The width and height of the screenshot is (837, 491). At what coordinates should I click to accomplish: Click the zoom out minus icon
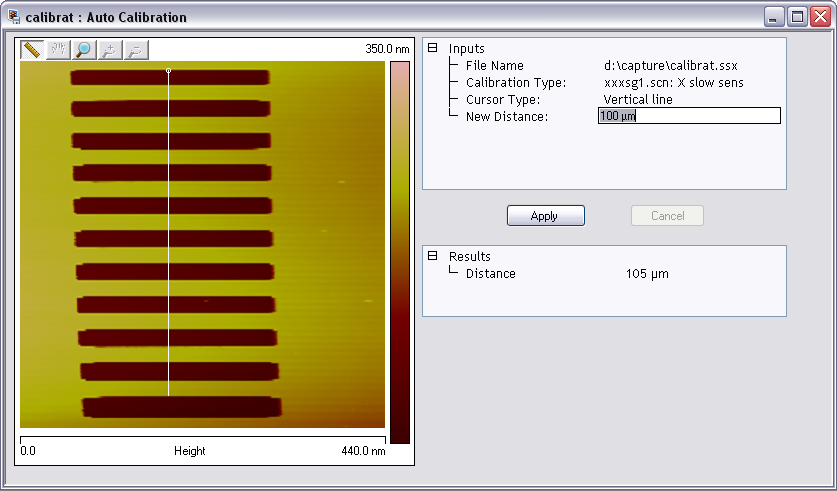tap(136, 50)
